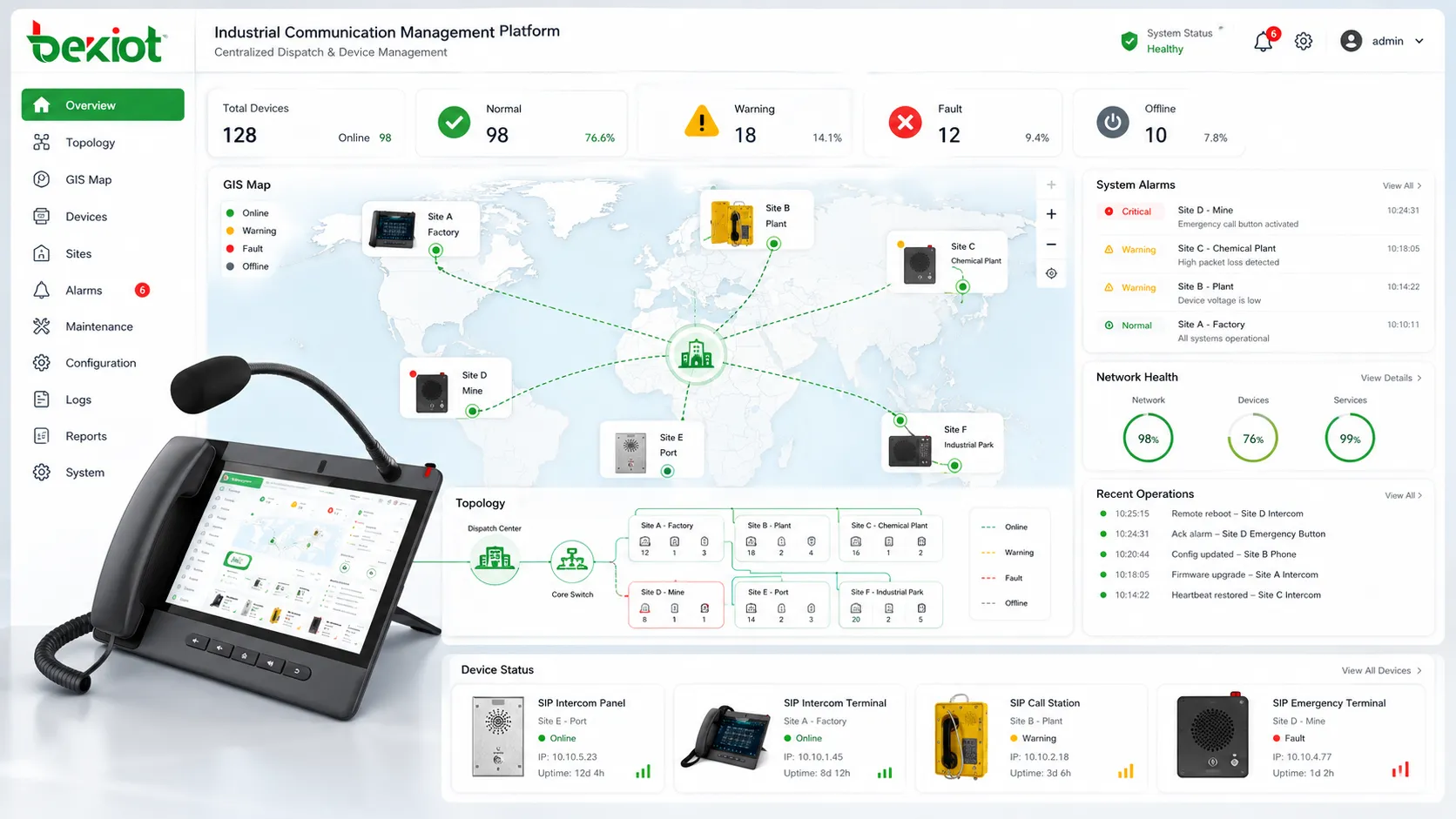
Task: Toggle Offline in the GIS map legend
Action: coord(247,266)
